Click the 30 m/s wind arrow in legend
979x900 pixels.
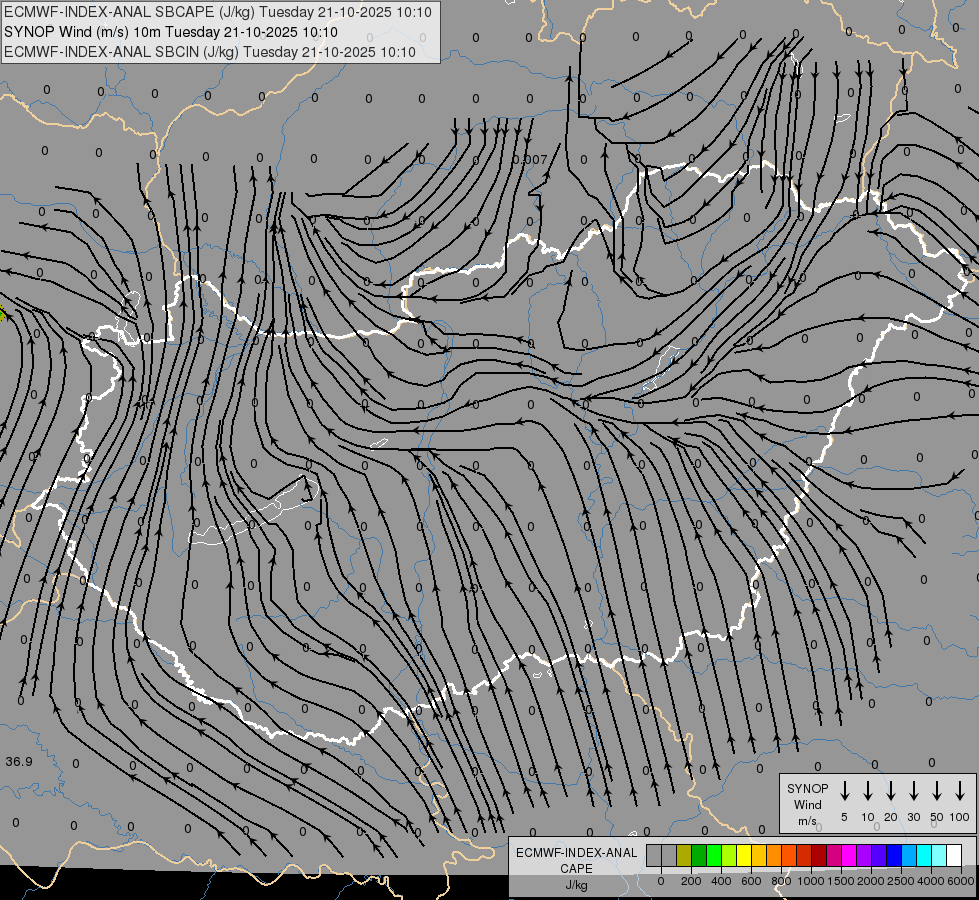click(913, 791)
